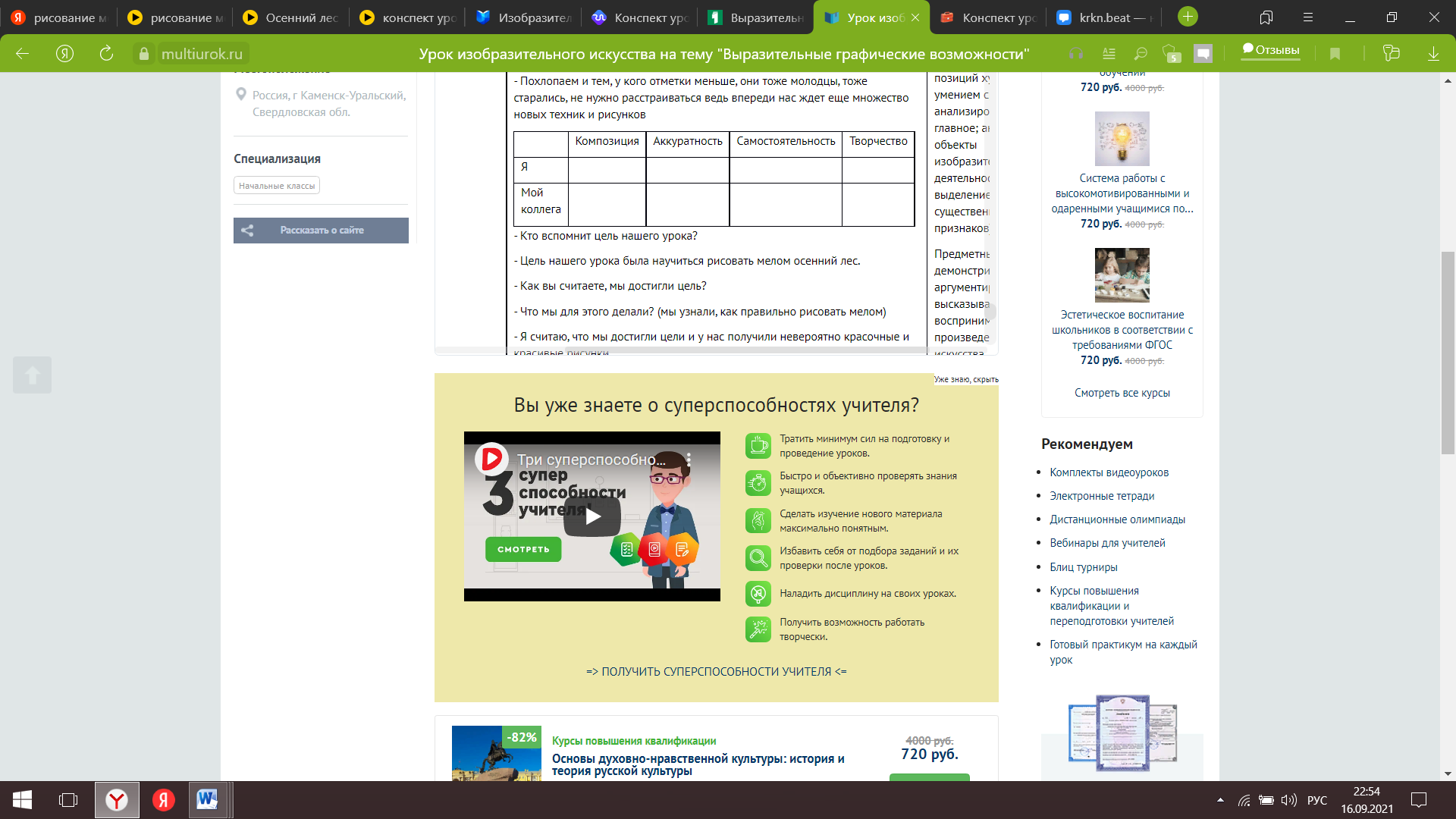Click the green coffee cup benefit icon
Image resolution: width=1456 pixels, height=819 pixels.
tap(758, 446)
